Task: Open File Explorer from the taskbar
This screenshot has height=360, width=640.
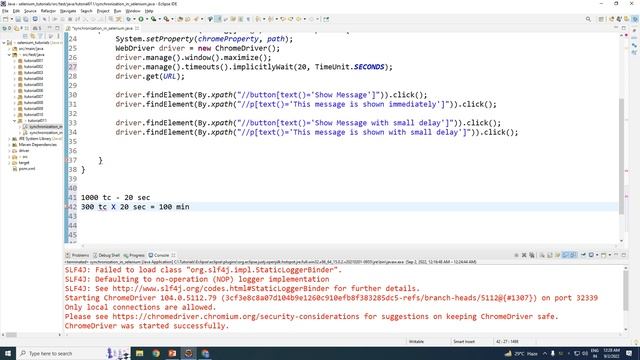Action: (x=140, y=353)
